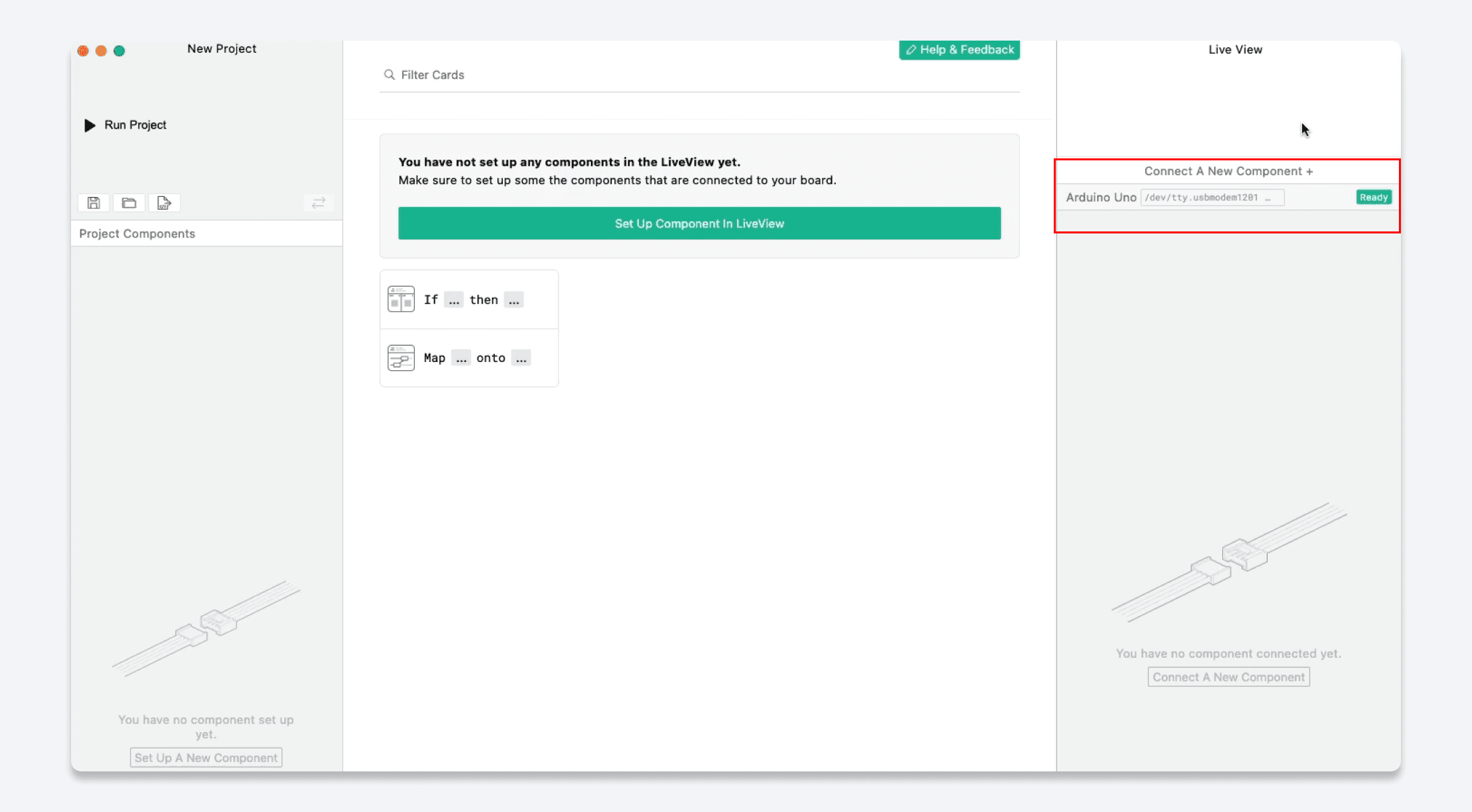1472x812 pixels.
Task: Click the export code file icon
Action: [164, 203]
